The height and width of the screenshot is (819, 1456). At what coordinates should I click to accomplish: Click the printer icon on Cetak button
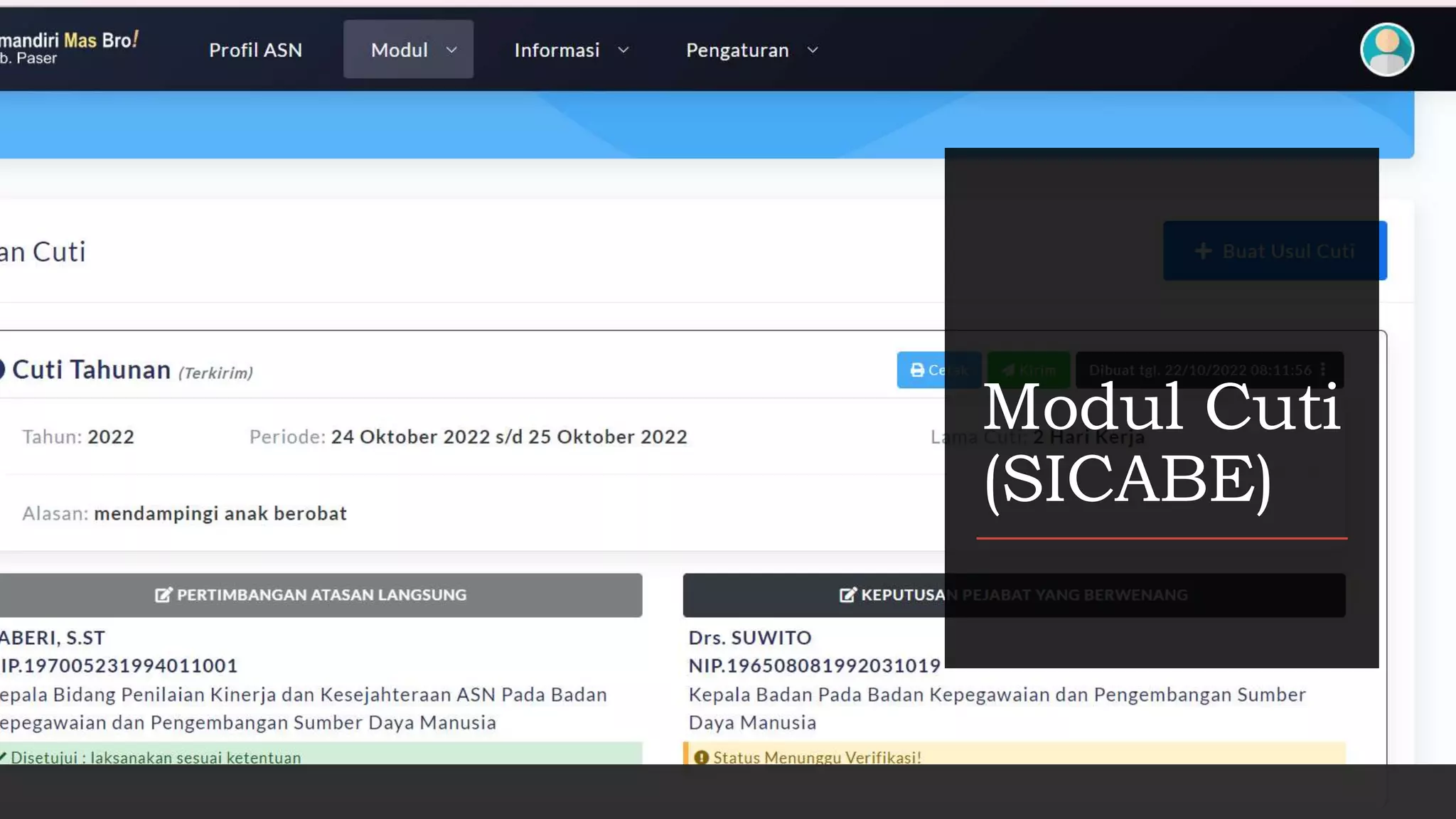(917, 370)
